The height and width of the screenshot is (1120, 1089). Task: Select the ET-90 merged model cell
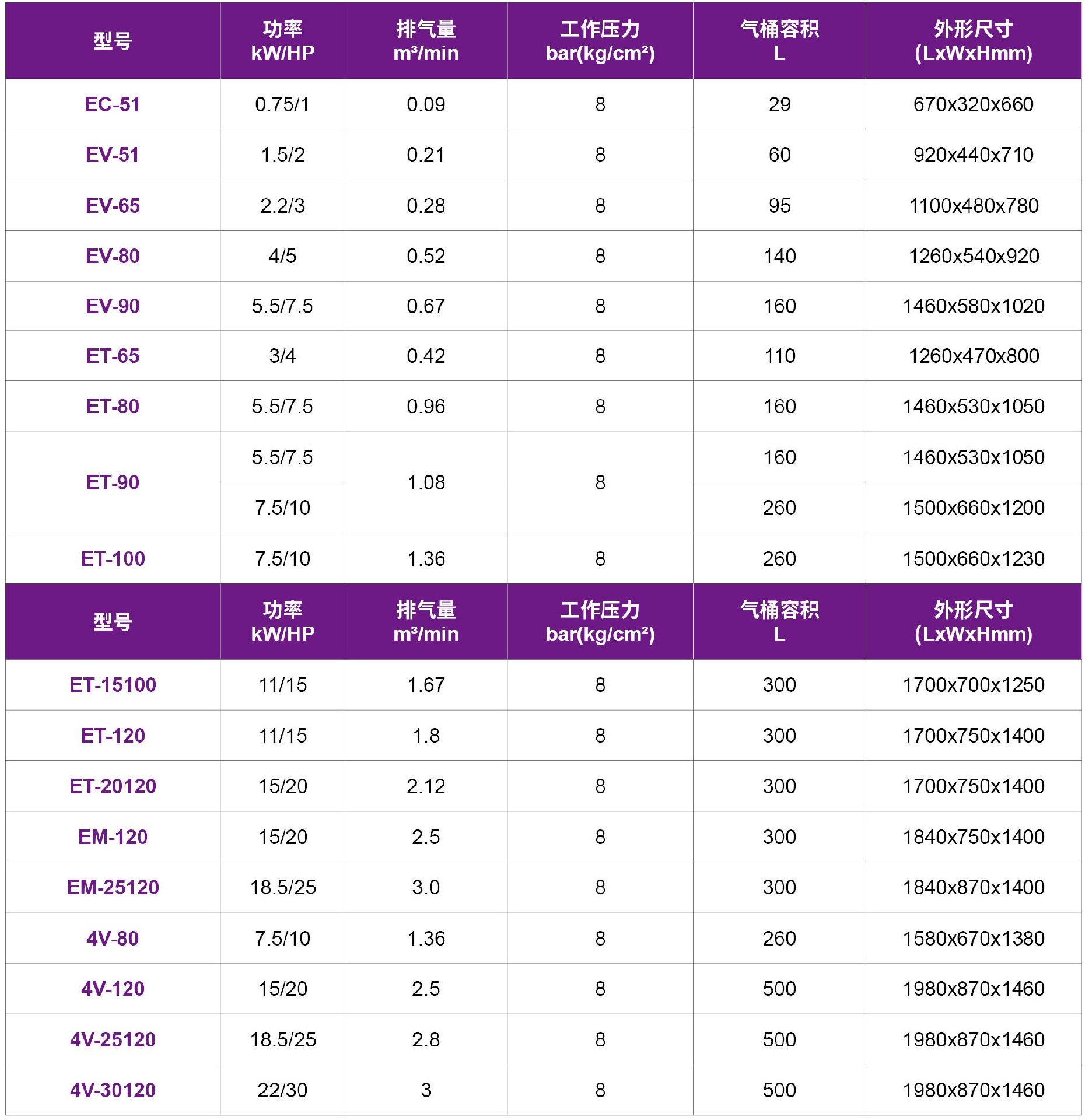point(113,482)
